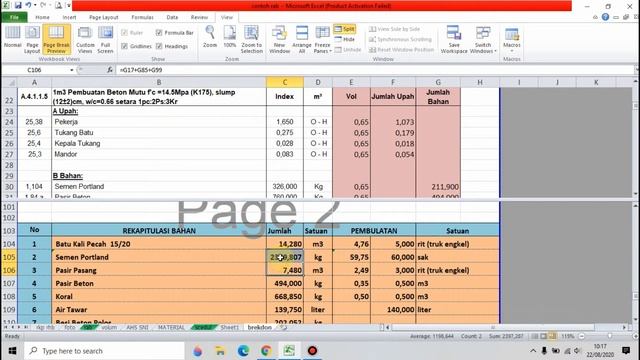The width and height of the screenshot is (640, 360).
Task: Open the Windows Start menu
Action: (x=12, y=351)
